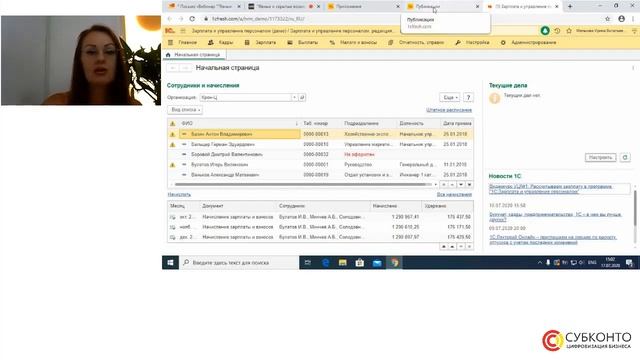The width and height of the screenshot is (640, 360).
Task: Open the Зарплата section
Action: tap(260, 42)
